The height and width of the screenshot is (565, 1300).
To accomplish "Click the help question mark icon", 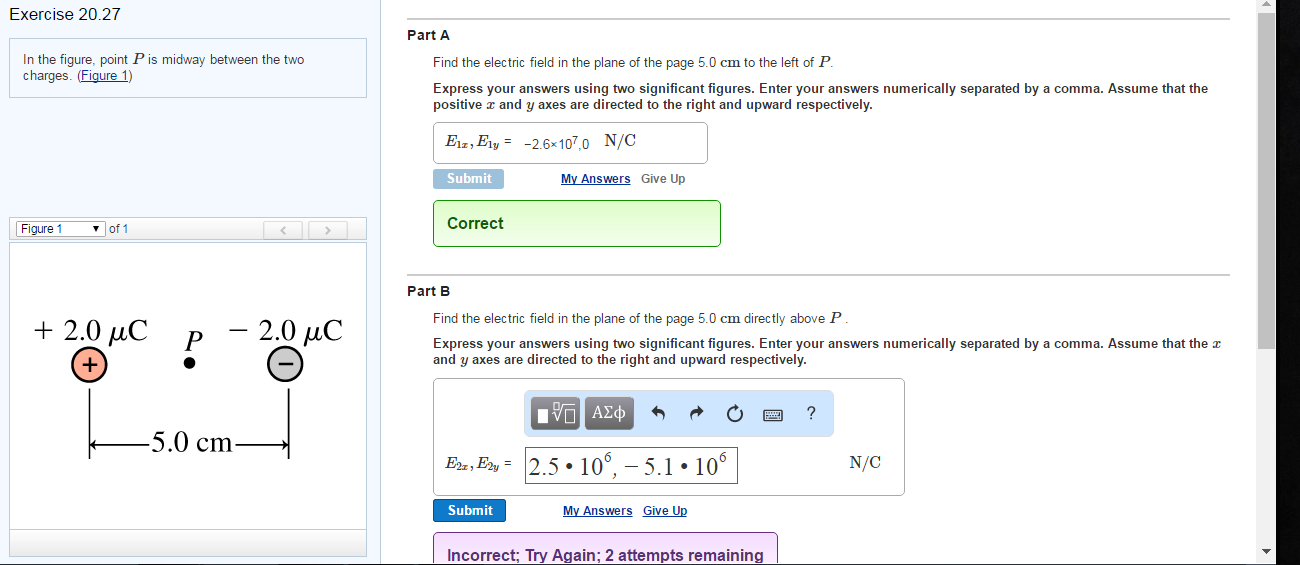I will tap(811, 413).
